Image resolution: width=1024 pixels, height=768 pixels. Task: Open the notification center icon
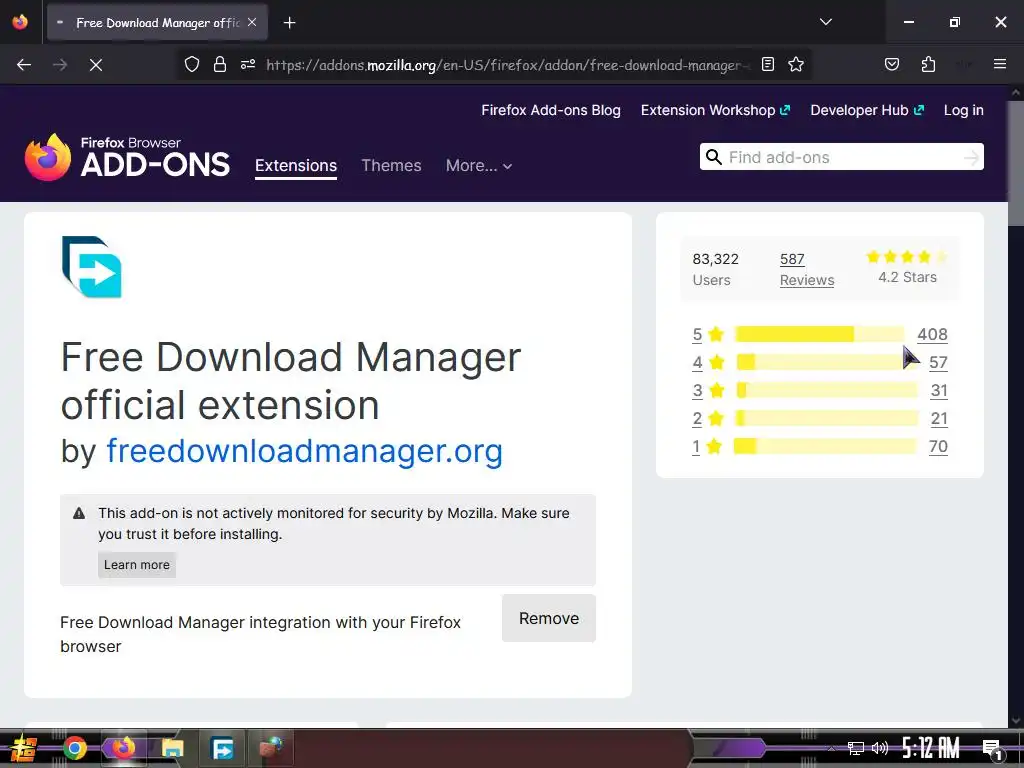(x=992, y=748)
